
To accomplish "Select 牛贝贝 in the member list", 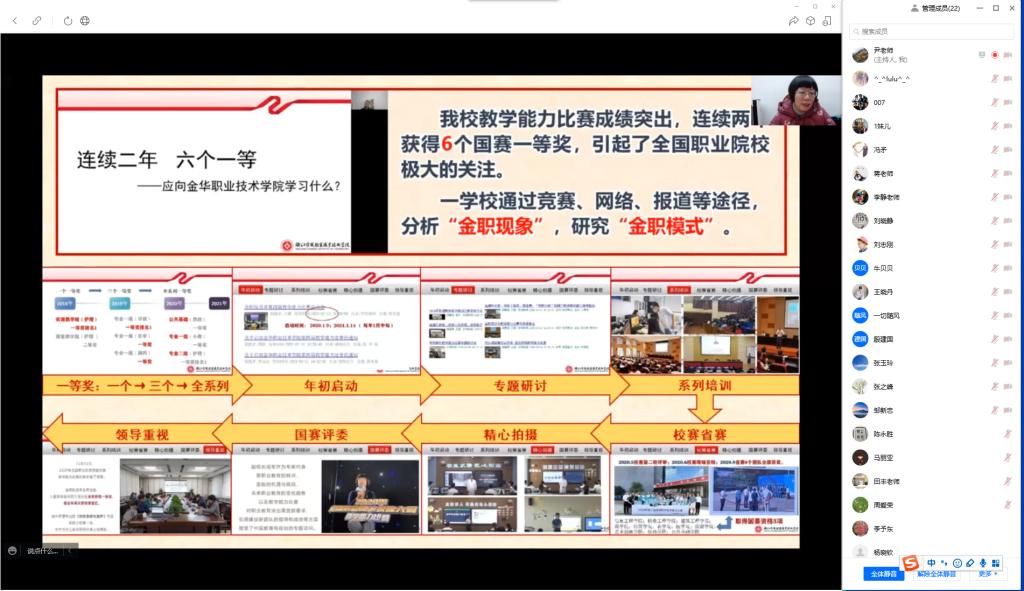I will [x=882, y=268].
